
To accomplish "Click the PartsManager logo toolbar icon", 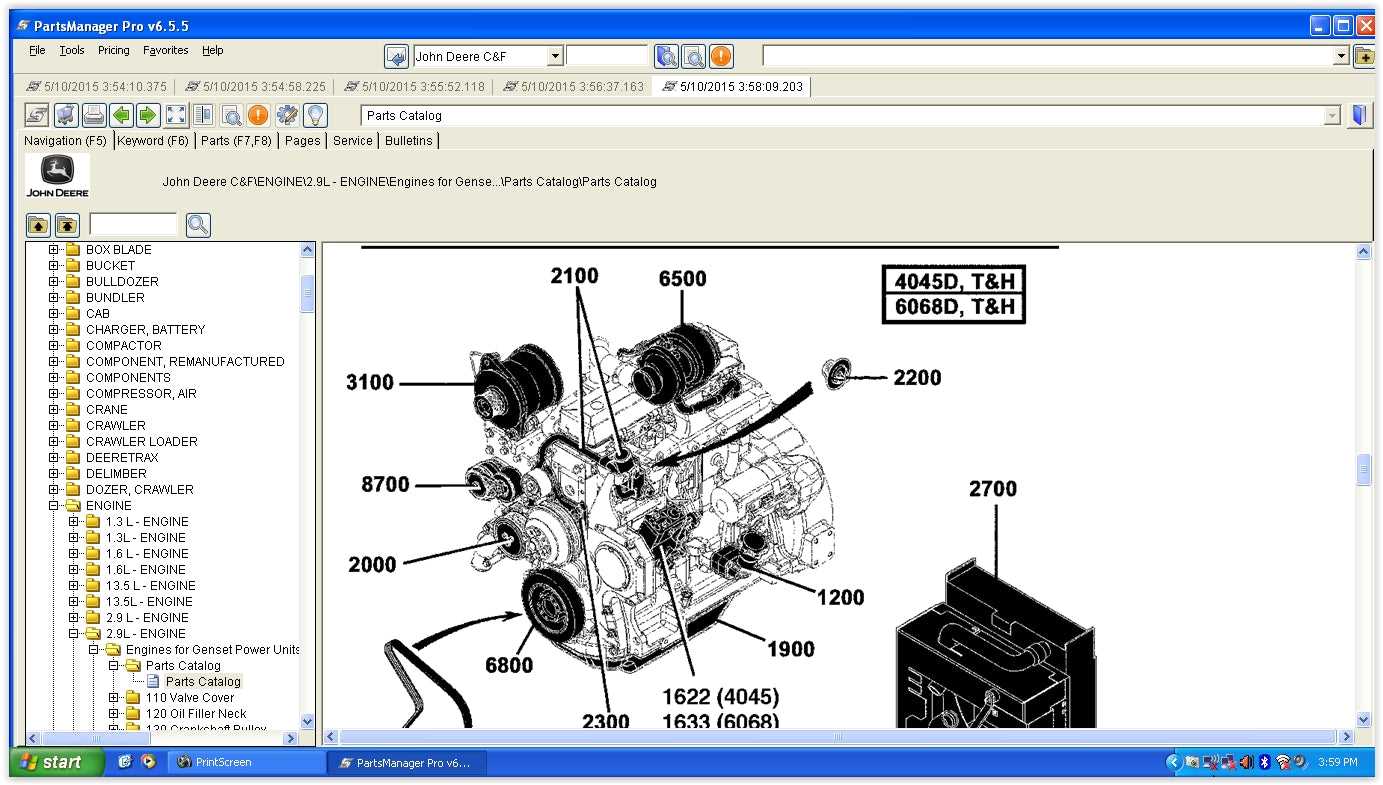I will coord(37,115).
